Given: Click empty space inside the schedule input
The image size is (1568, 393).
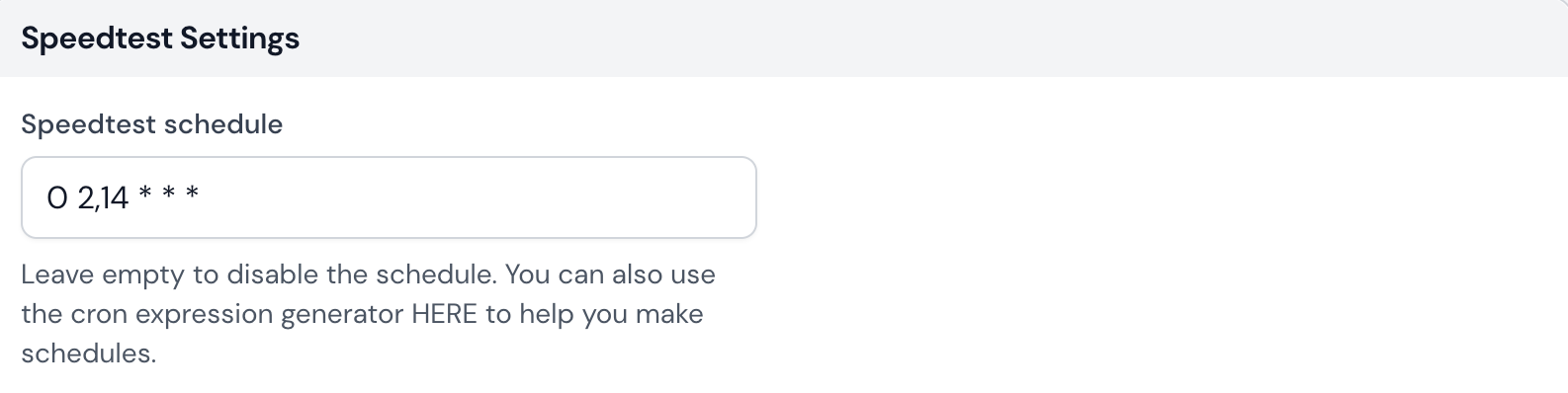Looking at the screenshot, I should [475, 197].
